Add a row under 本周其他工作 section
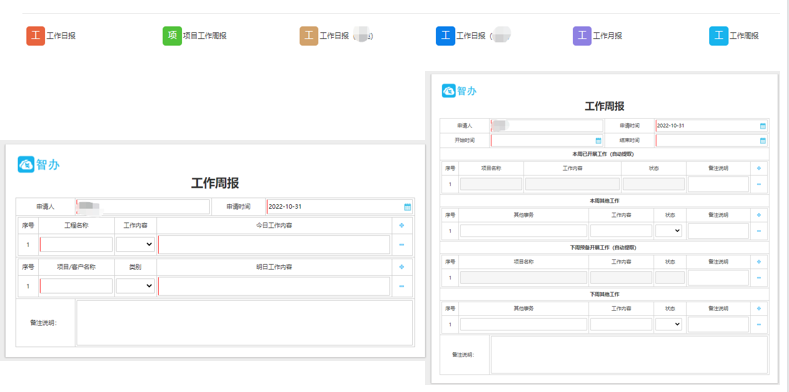The height and width of the screenshot is (392, 789). (759, 215)
